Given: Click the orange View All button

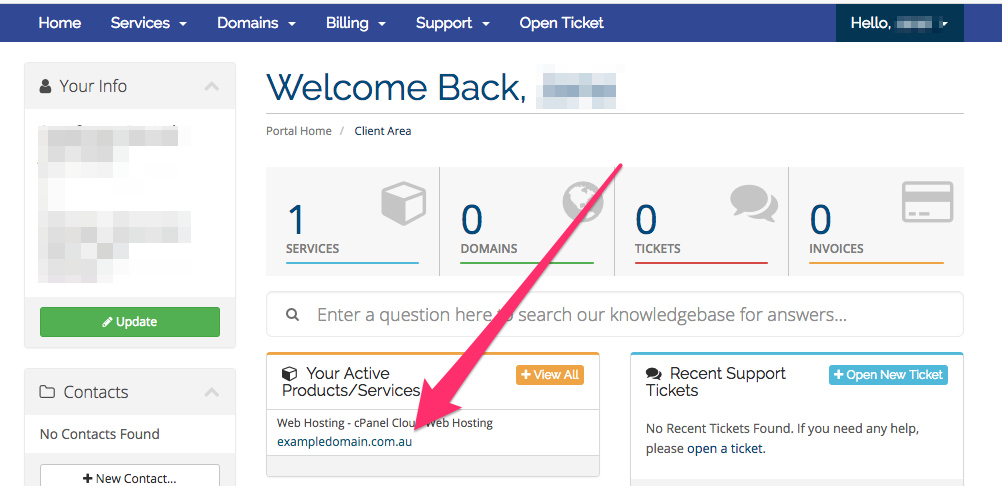Looking at the screenshot, I should coord(550,375).
